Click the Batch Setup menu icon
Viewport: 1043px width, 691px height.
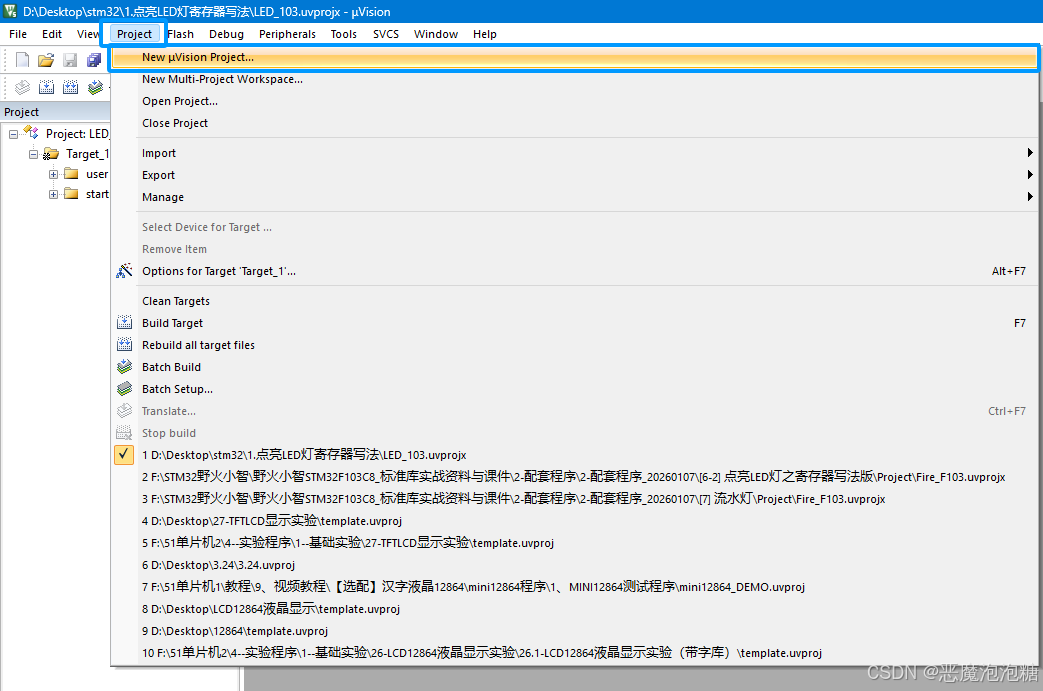[124, 388]
